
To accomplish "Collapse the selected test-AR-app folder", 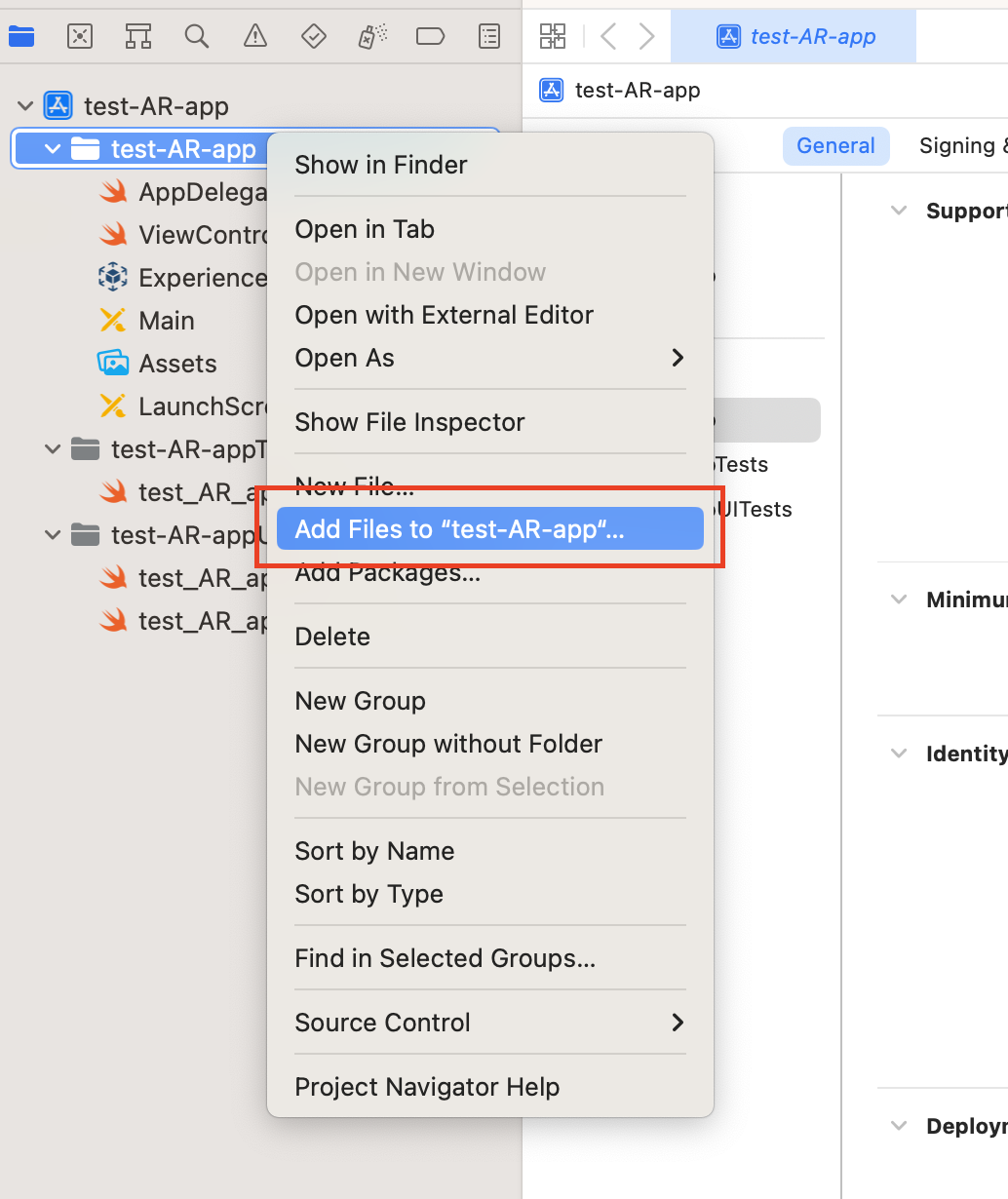I will [x=53, y=149].
